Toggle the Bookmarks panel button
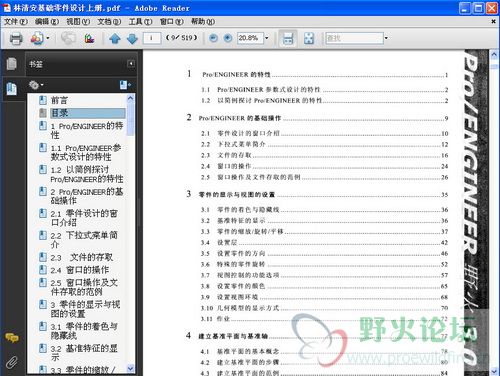The width and height of the screenshot is (500, 376). coord(12,89)
